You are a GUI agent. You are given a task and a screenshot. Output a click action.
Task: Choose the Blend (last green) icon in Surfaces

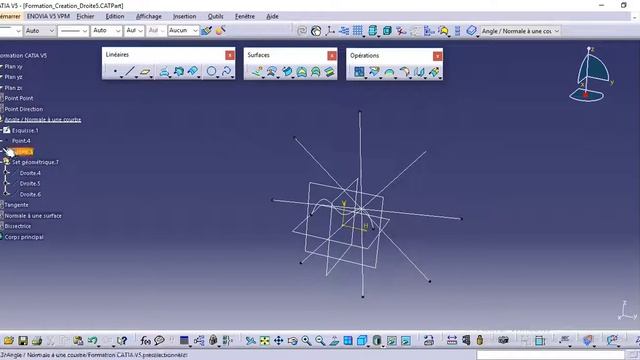coord(329,72)
